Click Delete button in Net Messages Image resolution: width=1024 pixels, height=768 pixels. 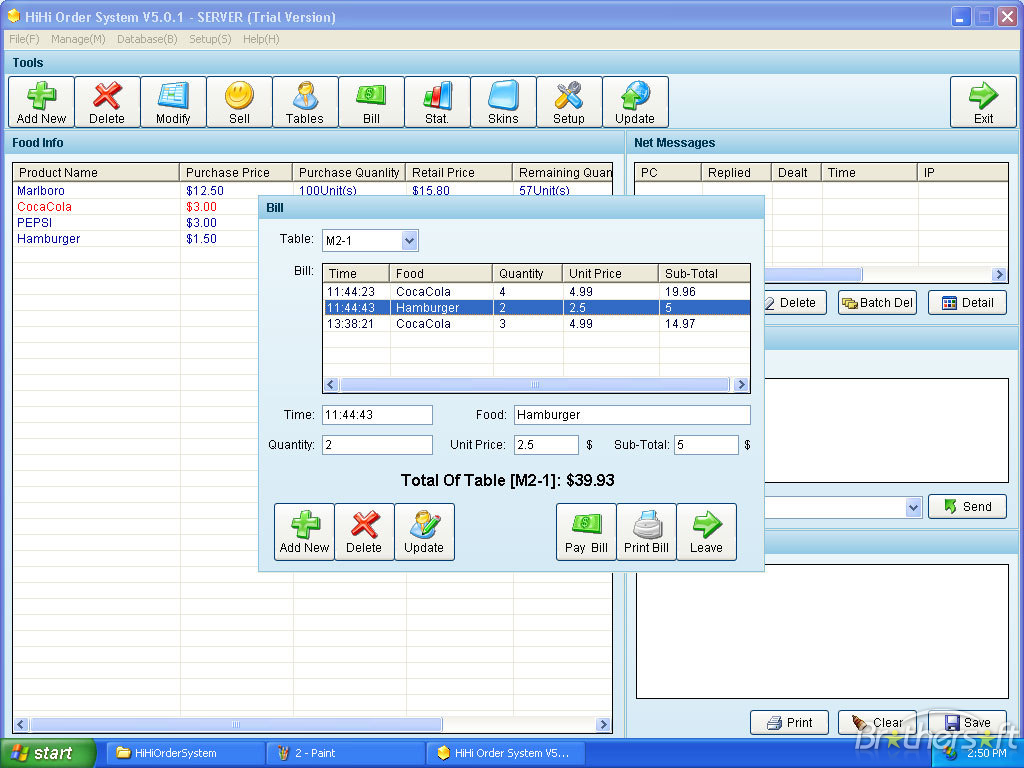pyautogui.click(x=795, y=303)
